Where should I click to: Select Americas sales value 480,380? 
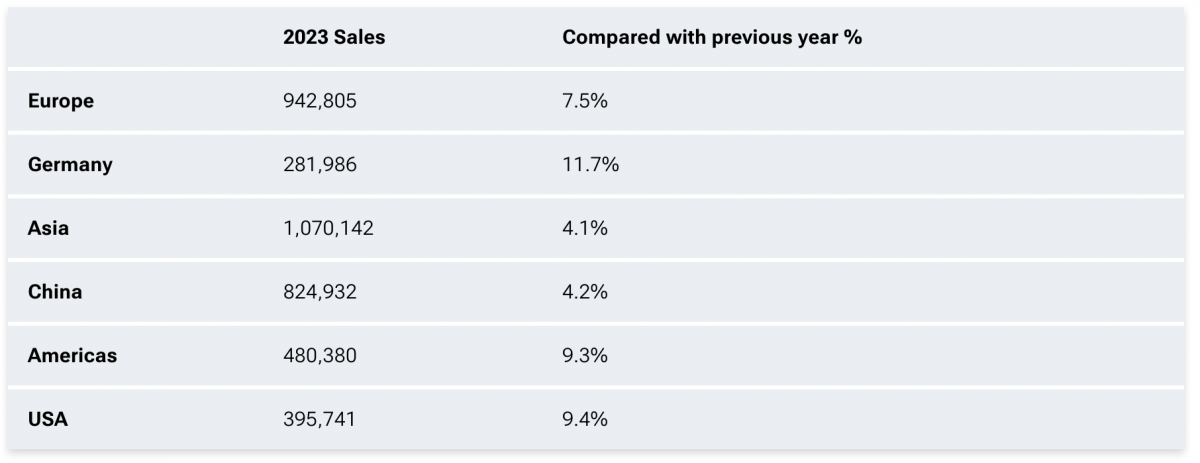click(x=320, y=356)
